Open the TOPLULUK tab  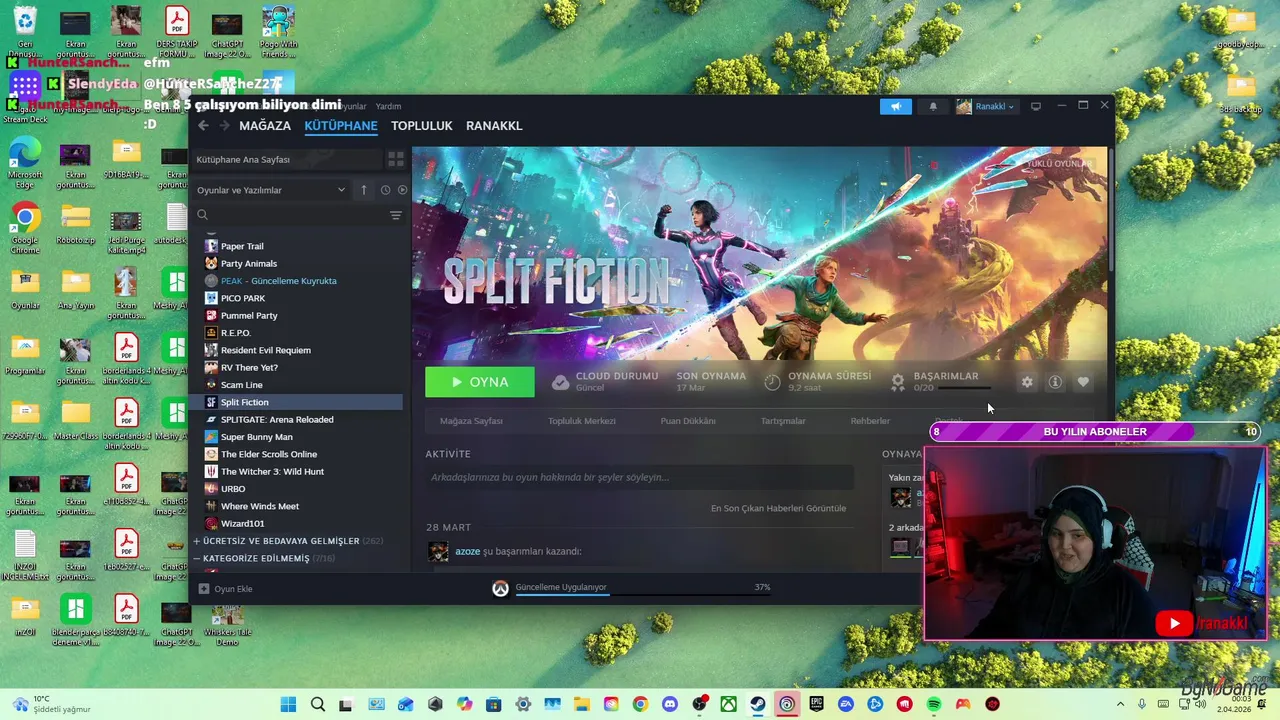422,126
